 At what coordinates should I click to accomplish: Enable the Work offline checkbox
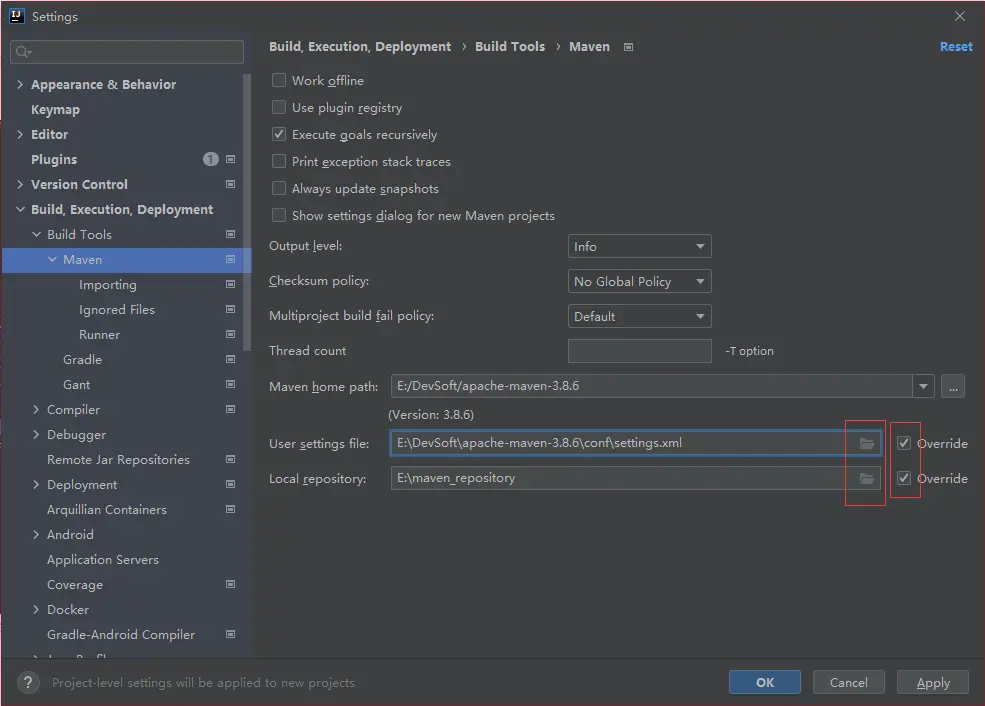[279, 81]
